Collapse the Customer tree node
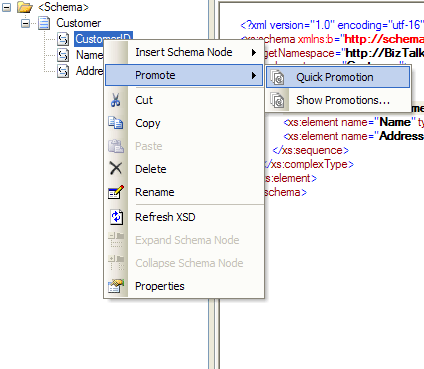Screen dimensions: 424x369 (25, 23)
